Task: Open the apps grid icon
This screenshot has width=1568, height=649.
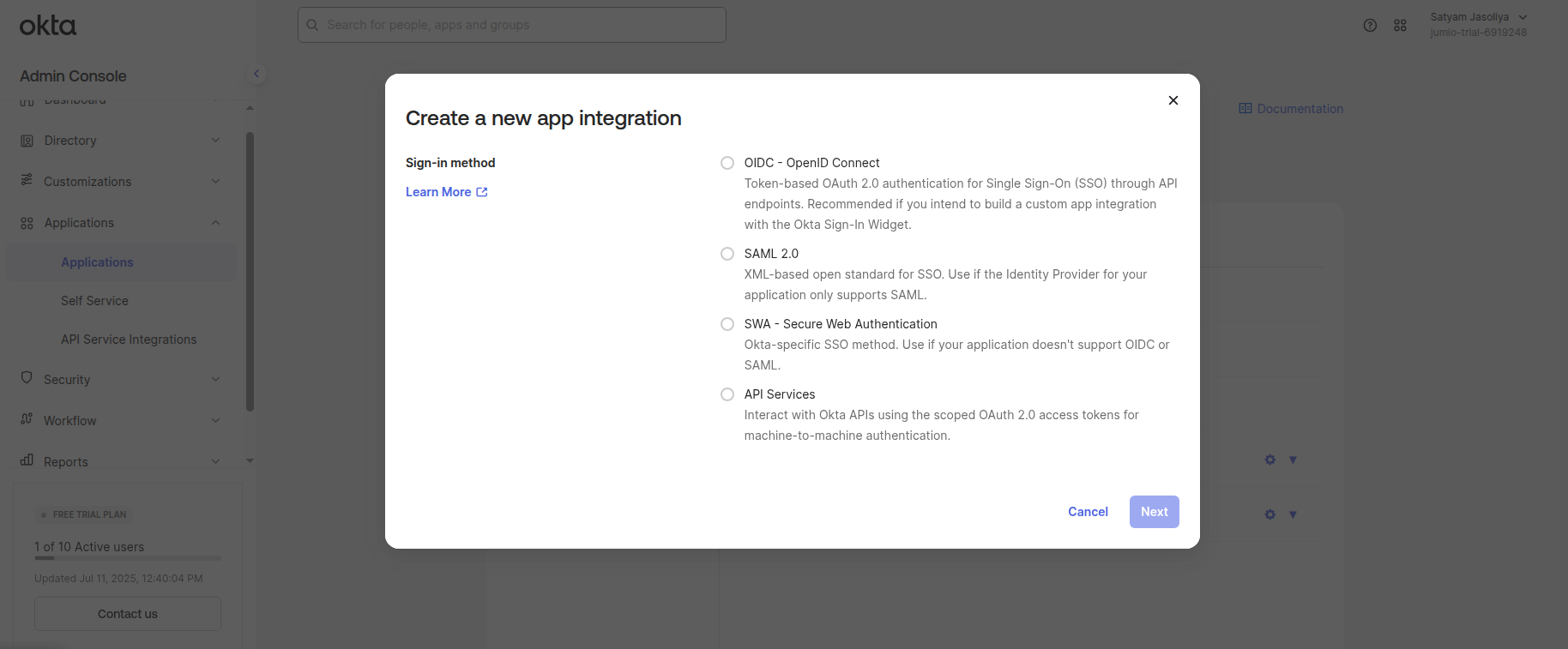Action: (x=1400, y=26)
